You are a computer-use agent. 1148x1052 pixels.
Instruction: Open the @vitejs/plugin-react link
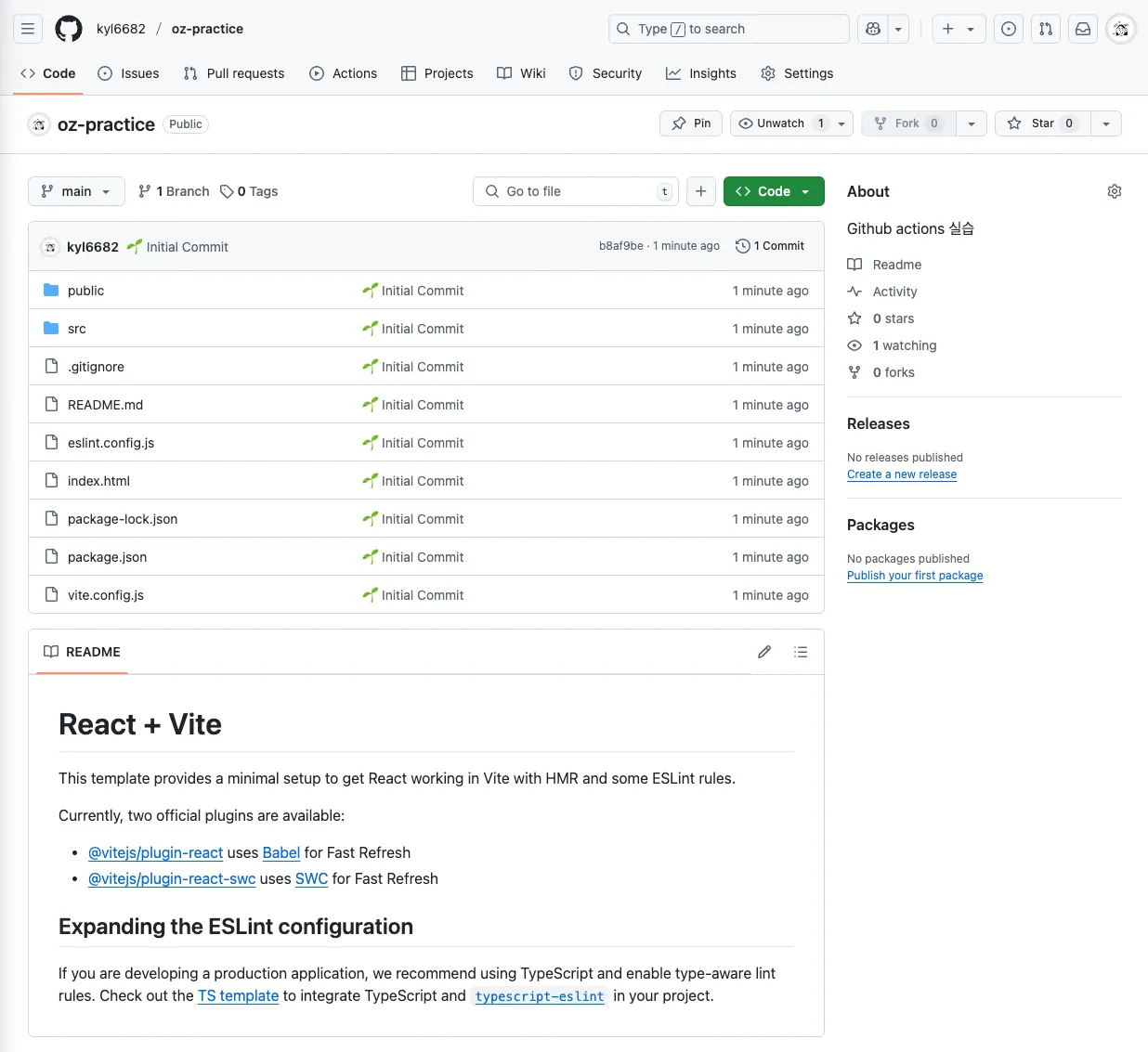pos(155,852)
